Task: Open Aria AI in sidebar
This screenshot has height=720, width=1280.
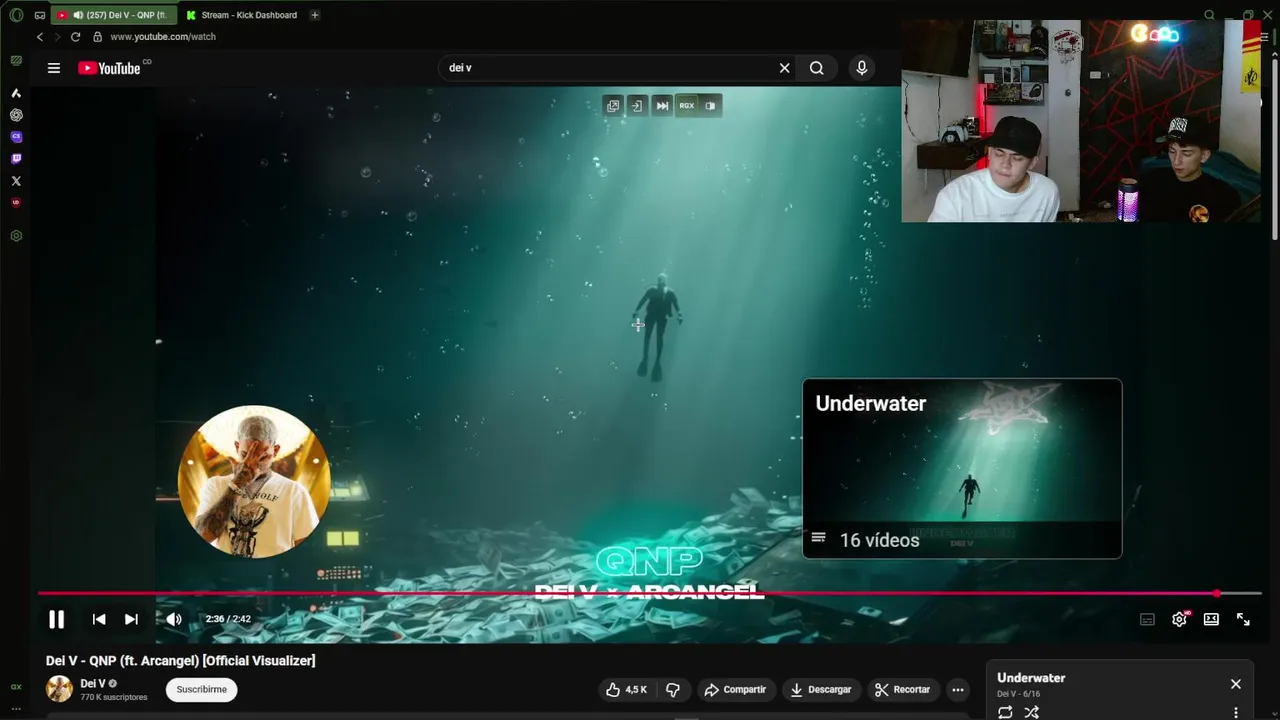Action: click(x=16, y=93)
